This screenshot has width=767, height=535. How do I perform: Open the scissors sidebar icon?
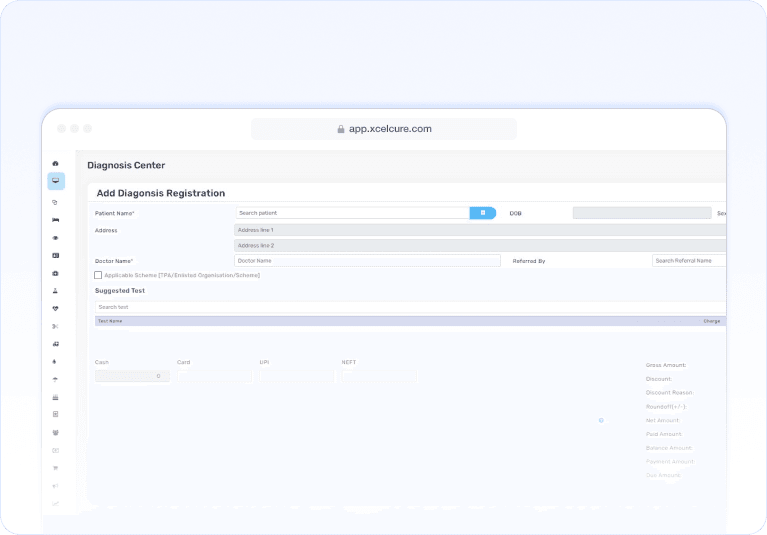pos(55,327)
